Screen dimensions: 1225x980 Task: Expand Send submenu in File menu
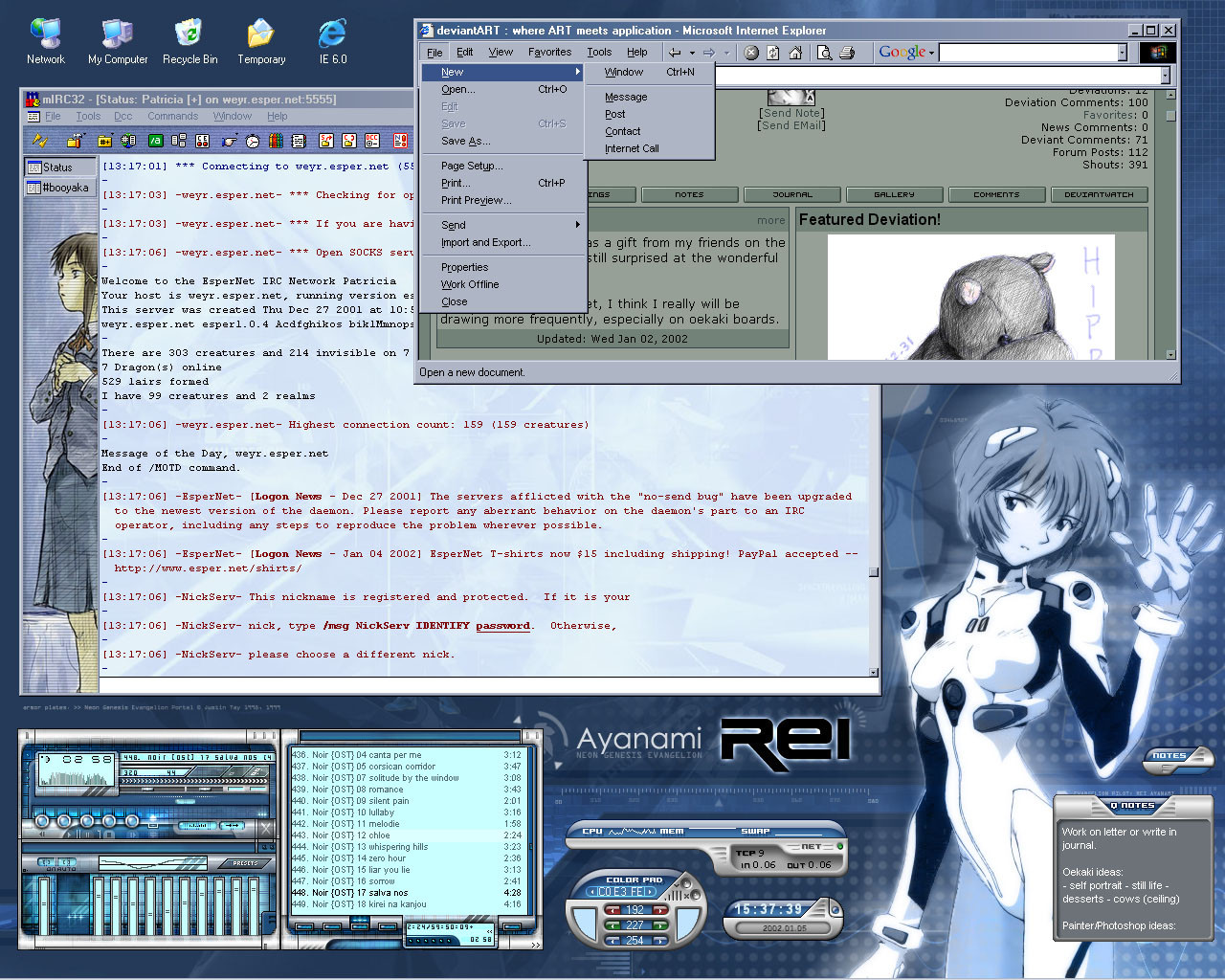coord(503,225)
